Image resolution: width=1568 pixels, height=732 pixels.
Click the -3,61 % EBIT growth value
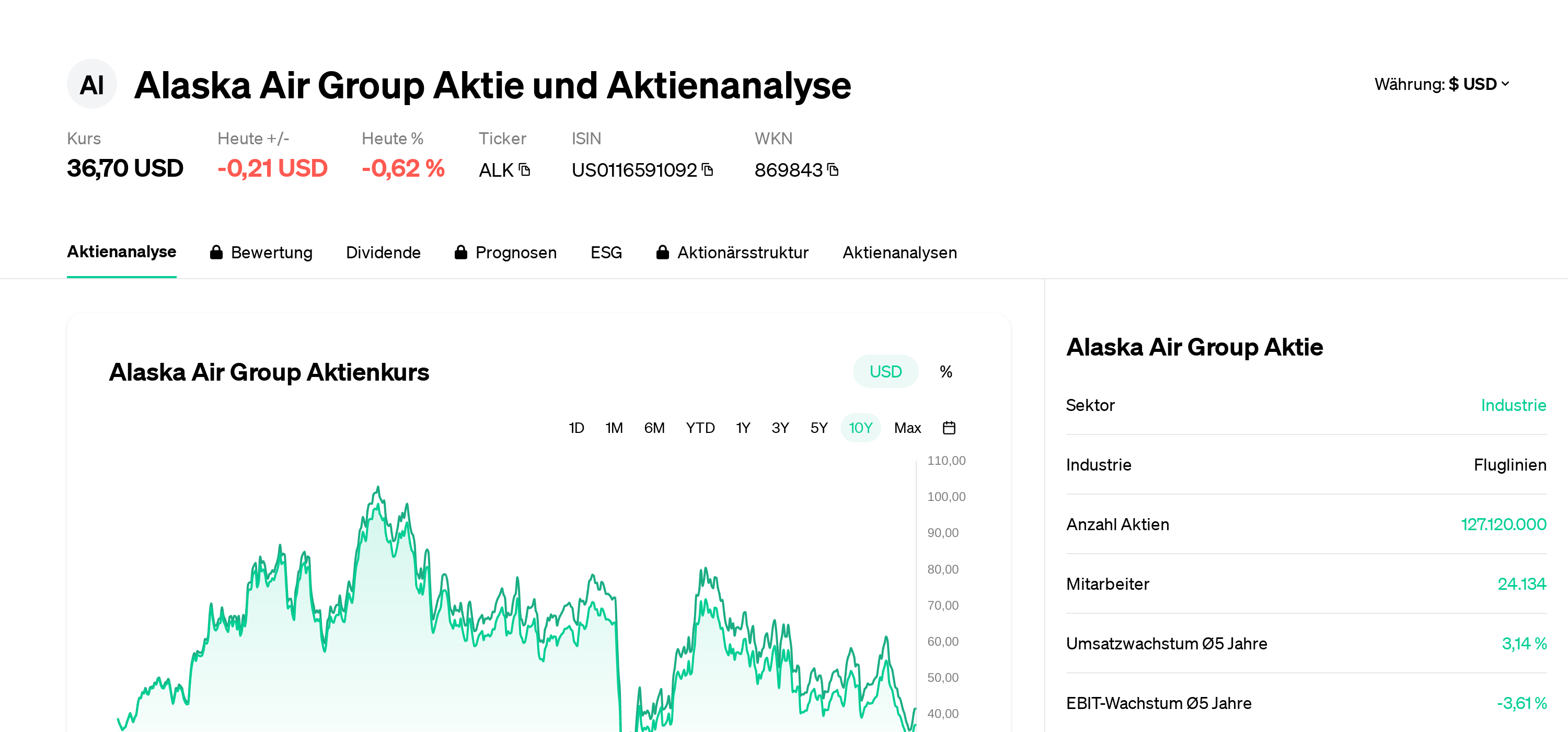(x=1523, y=704)
